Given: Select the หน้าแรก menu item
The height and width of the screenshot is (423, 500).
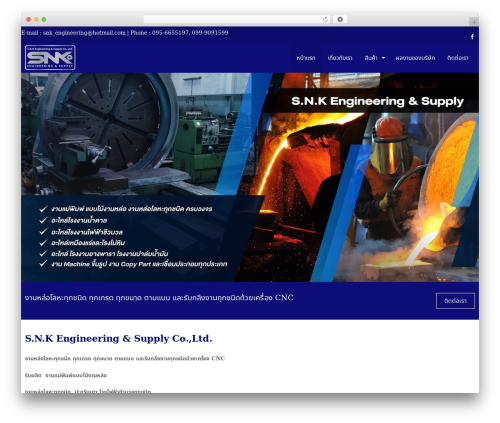Looking at the screenshot, I should click(x=306, y=58).
